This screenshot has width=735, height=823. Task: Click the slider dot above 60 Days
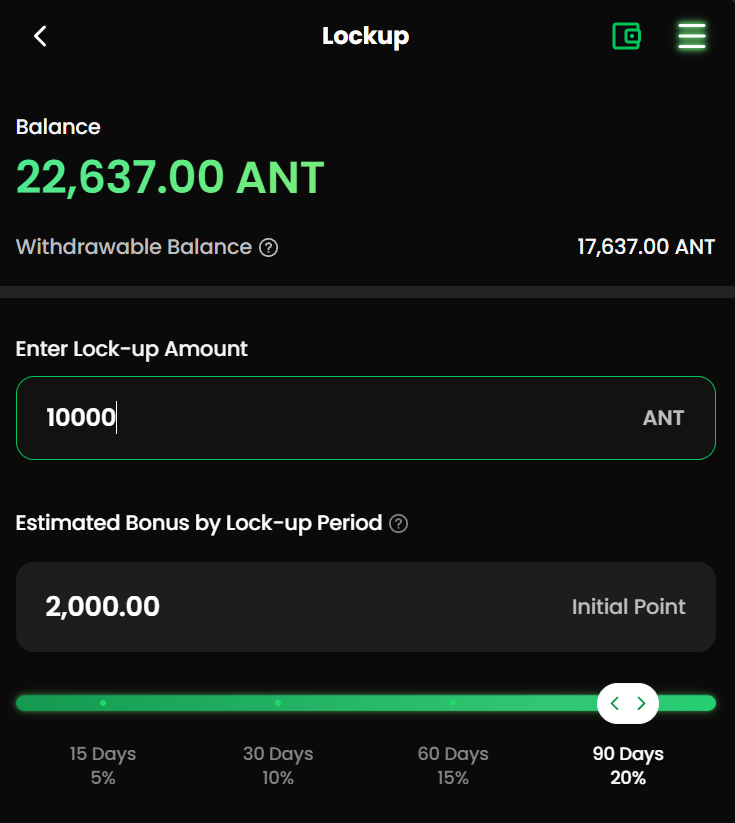(453, 703)
